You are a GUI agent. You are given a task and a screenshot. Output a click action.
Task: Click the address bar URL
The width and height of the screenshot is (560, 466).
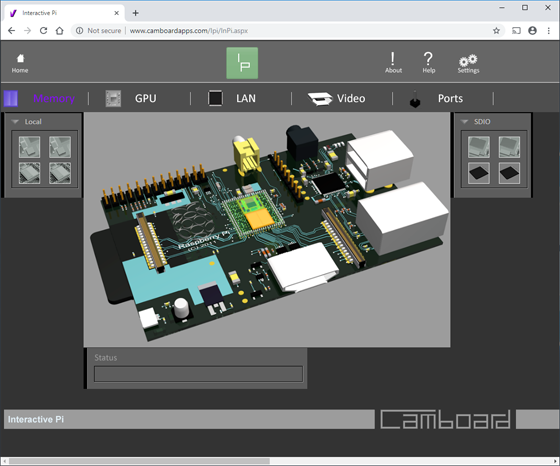[x=189, y=31]
